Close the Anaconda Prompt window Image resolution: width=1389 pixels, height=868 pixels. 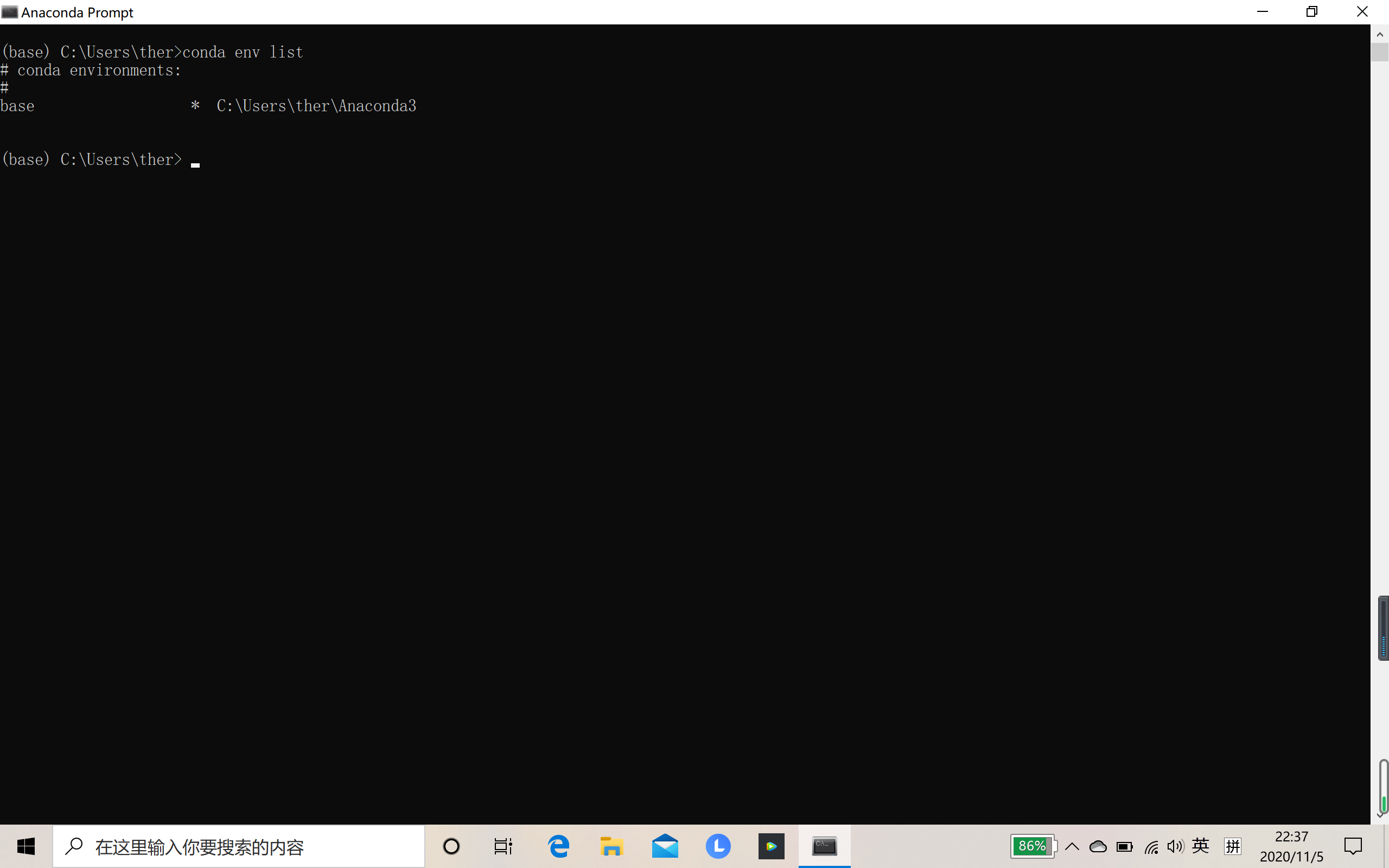pyautogui.click(x=1362, y=12)
